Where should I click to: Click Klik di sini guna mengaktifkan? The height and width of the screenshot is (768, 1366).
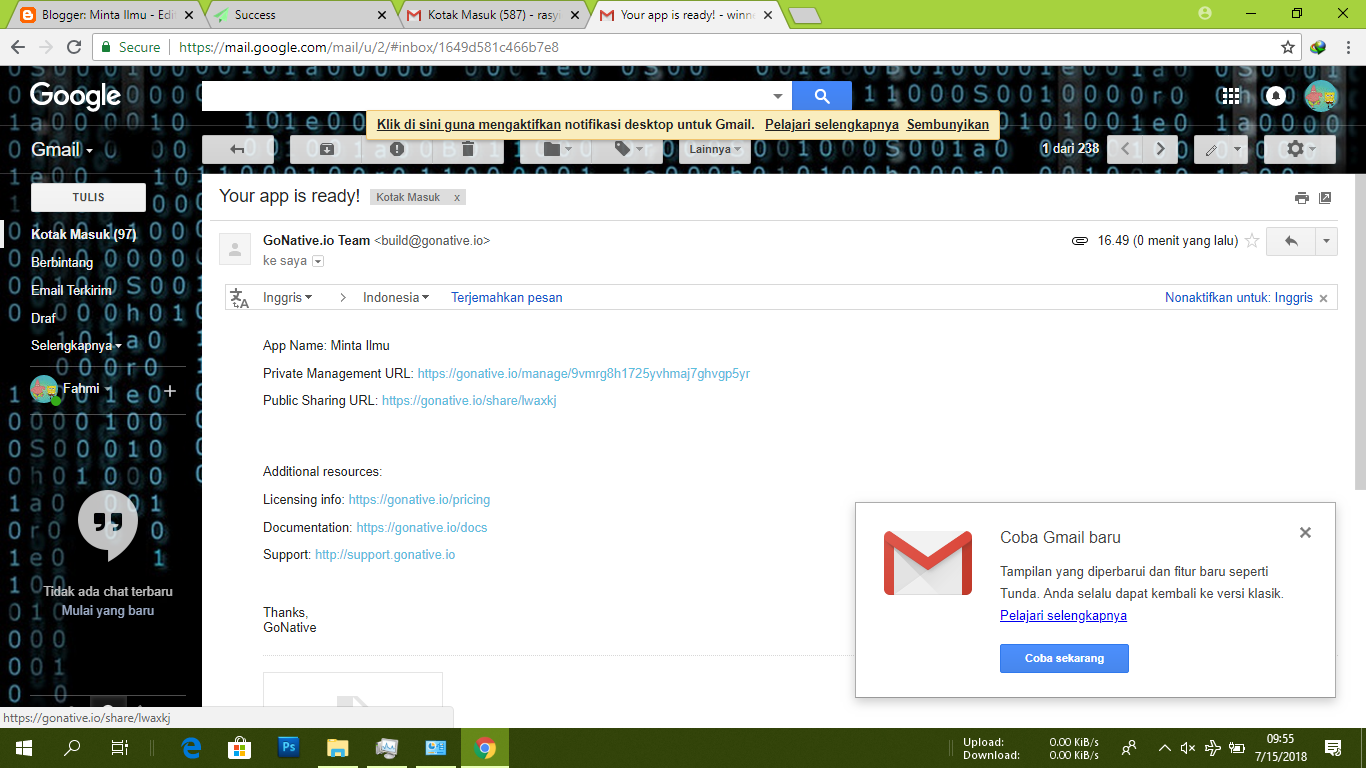tap(469, 125)
